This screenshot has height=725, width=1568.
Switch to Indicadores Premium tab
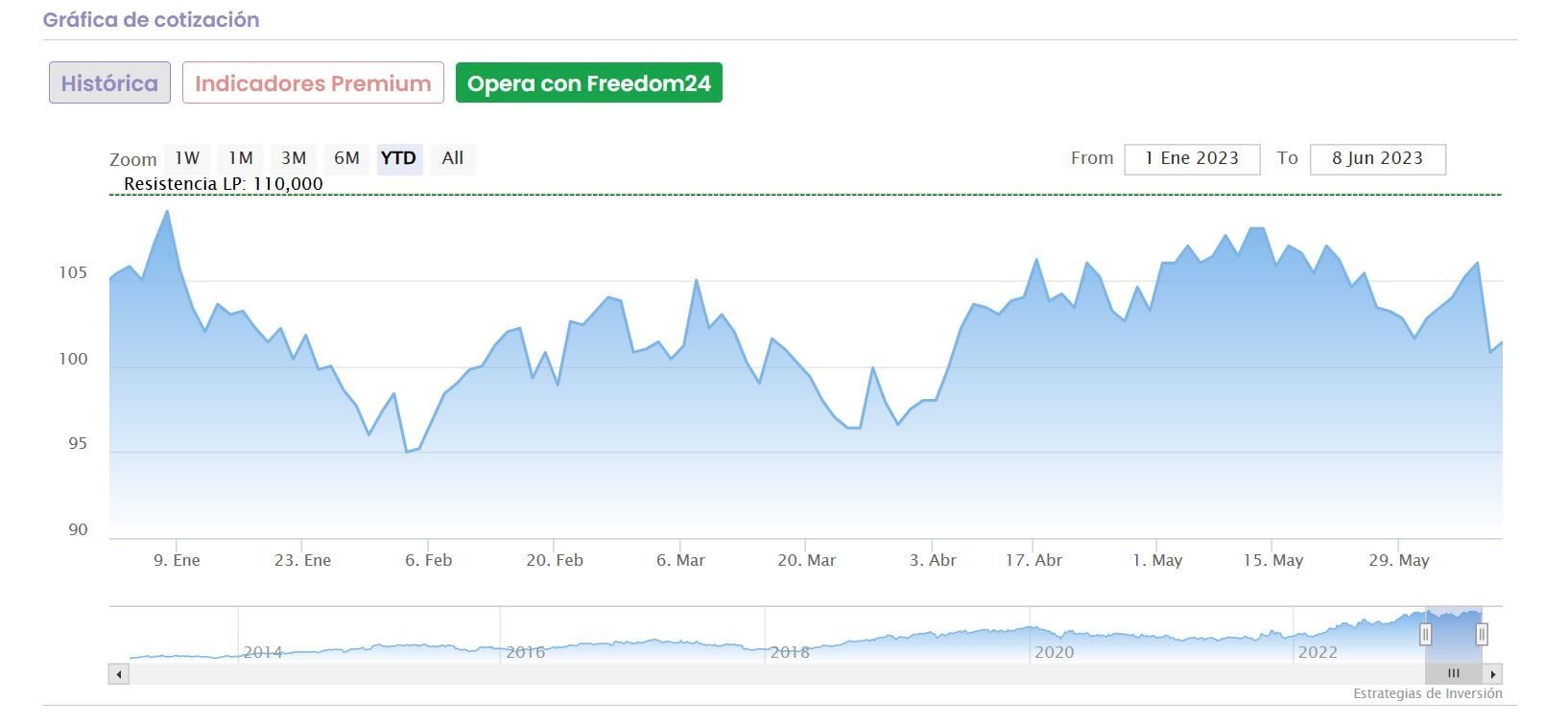tap(313, 83)
